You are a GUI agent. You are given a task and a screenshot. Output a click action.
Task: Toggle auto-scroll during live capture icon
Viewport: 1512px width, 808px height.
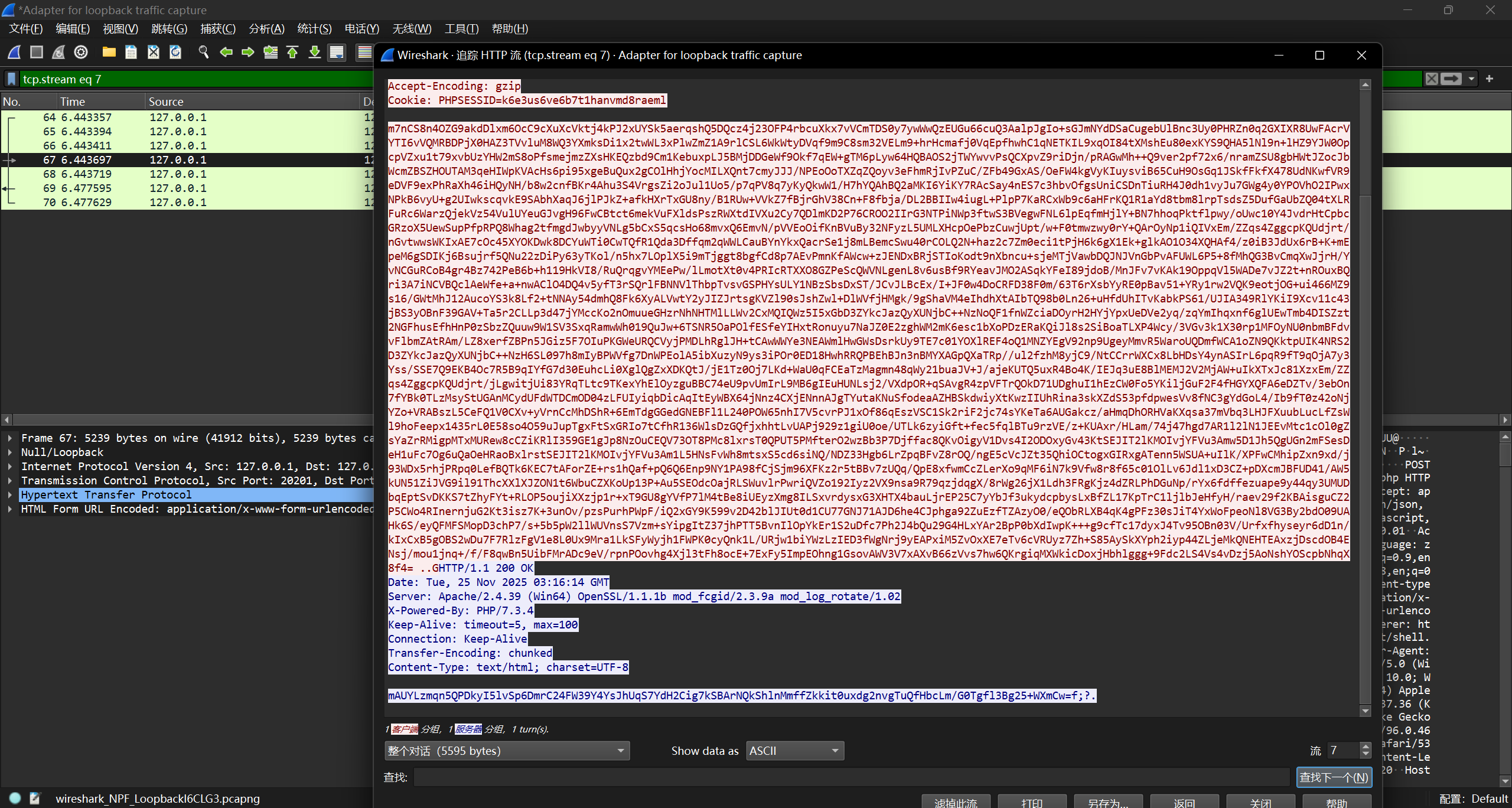tap(337, 53)
